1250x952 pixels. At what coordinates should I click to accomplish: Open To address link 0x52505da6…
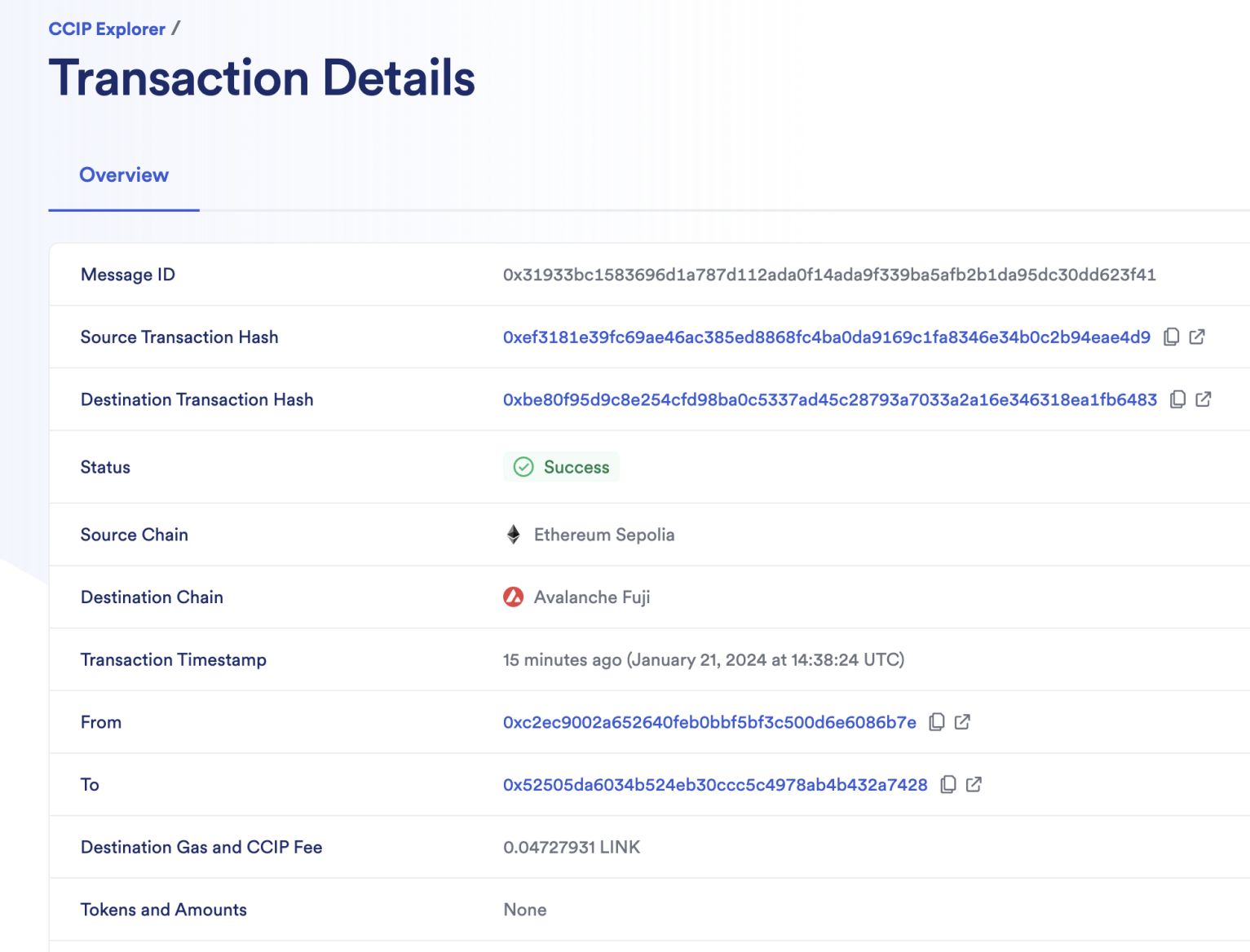point(715,785)
